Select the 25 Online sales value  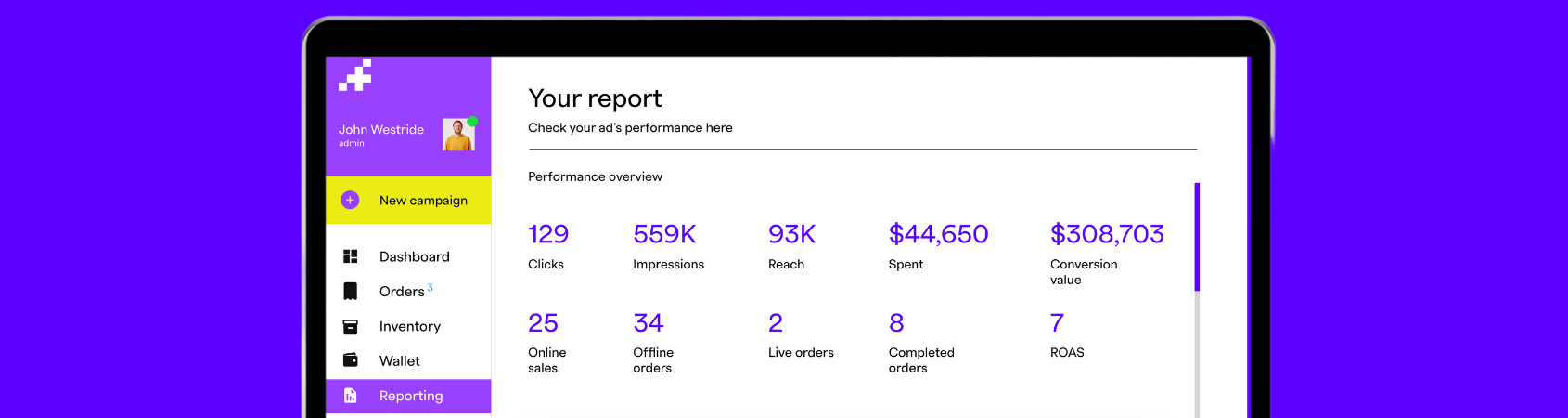543,323
